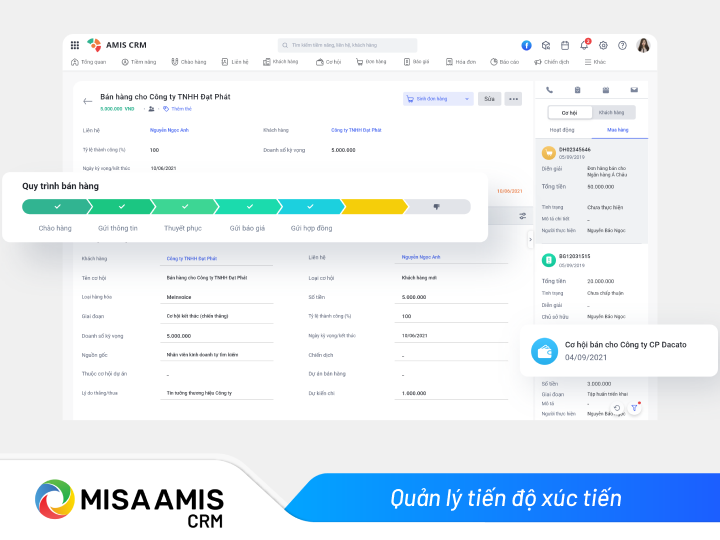The width and height of the screenshot is (720, 540).
Task: Open Khách hàng in the navigation bar
Action: coord(281,62)
